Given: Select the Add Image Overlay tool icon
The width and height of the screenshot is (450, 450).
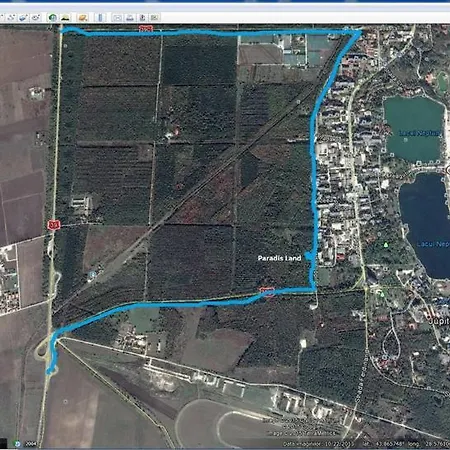Looking at the screenshot, I should [x=23, y=17].
